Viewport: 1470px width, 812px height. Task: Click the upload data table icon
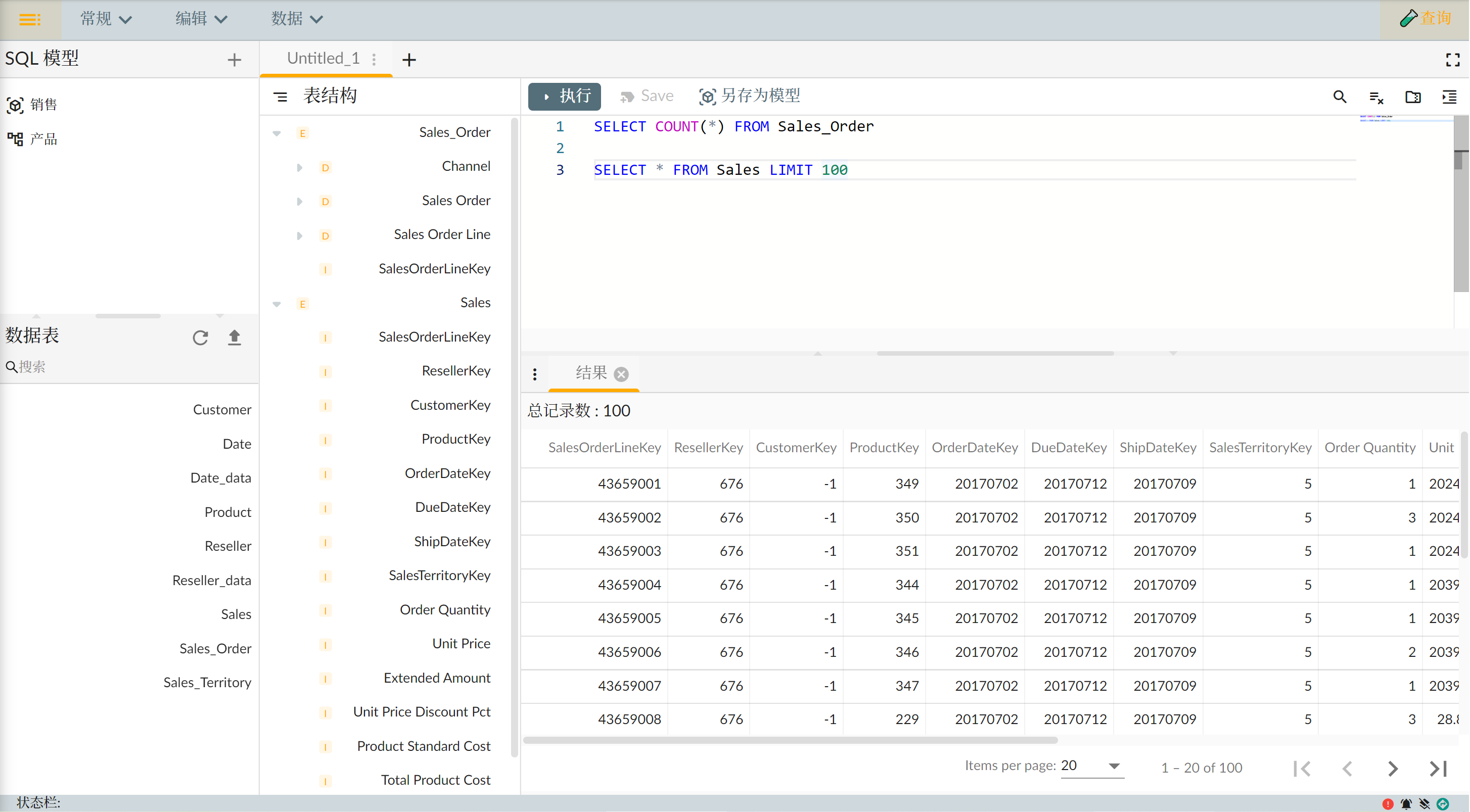click(x=235, y=338)
